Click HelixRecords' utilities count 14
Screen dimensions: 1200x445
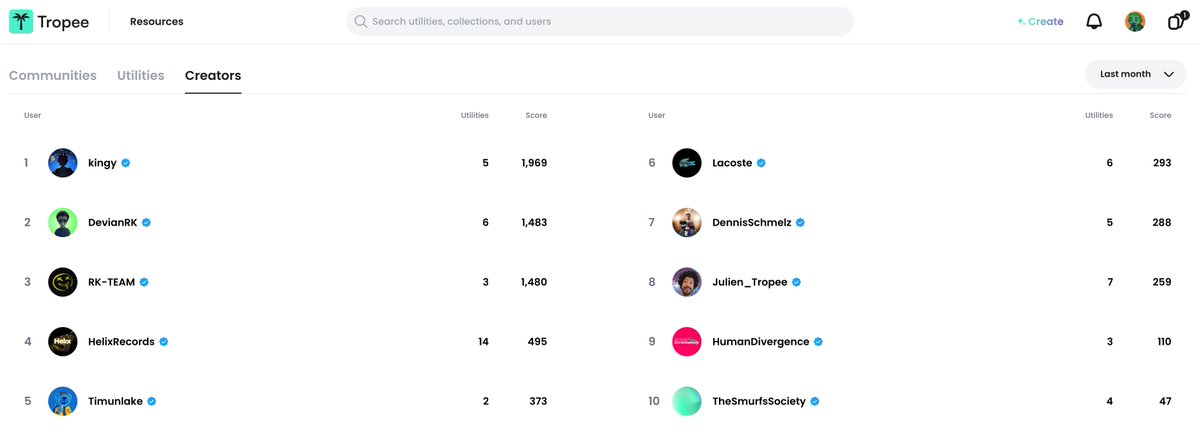[483, 342]
